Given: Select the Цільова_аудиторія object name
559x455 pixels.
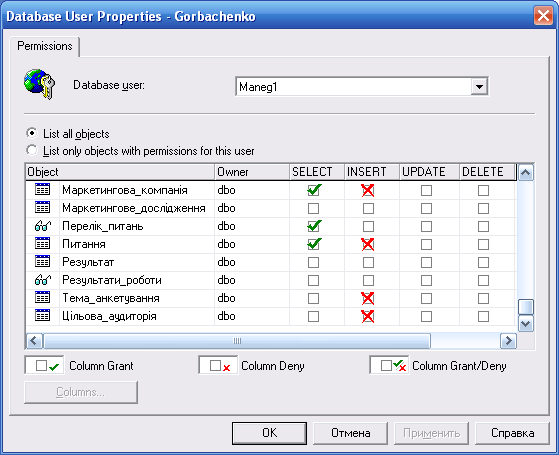Looking at the screenshot, I should click(x=109, y=316).
